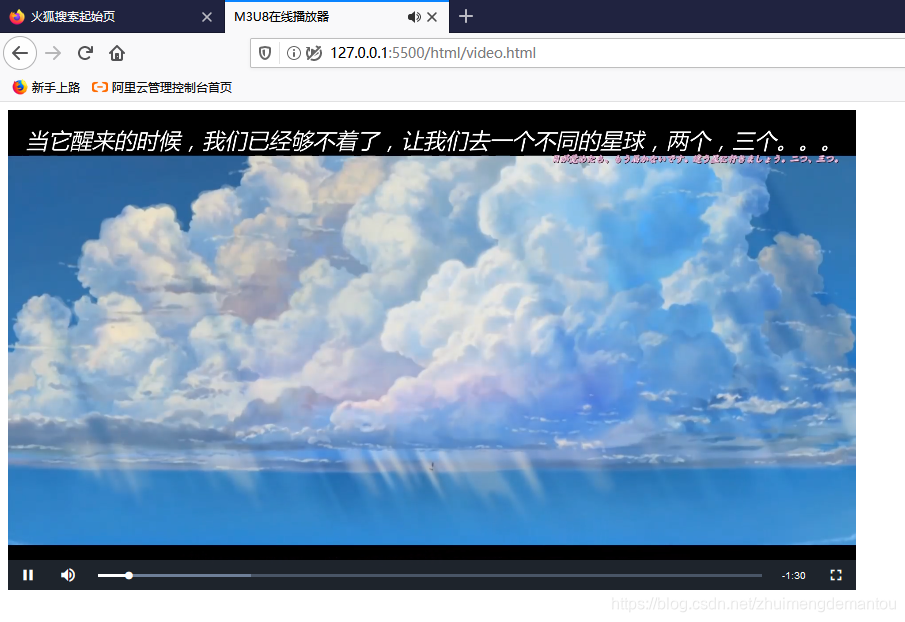Focus the address bar URL field
This screenshot has height=622, width=905.
[577, 53]
